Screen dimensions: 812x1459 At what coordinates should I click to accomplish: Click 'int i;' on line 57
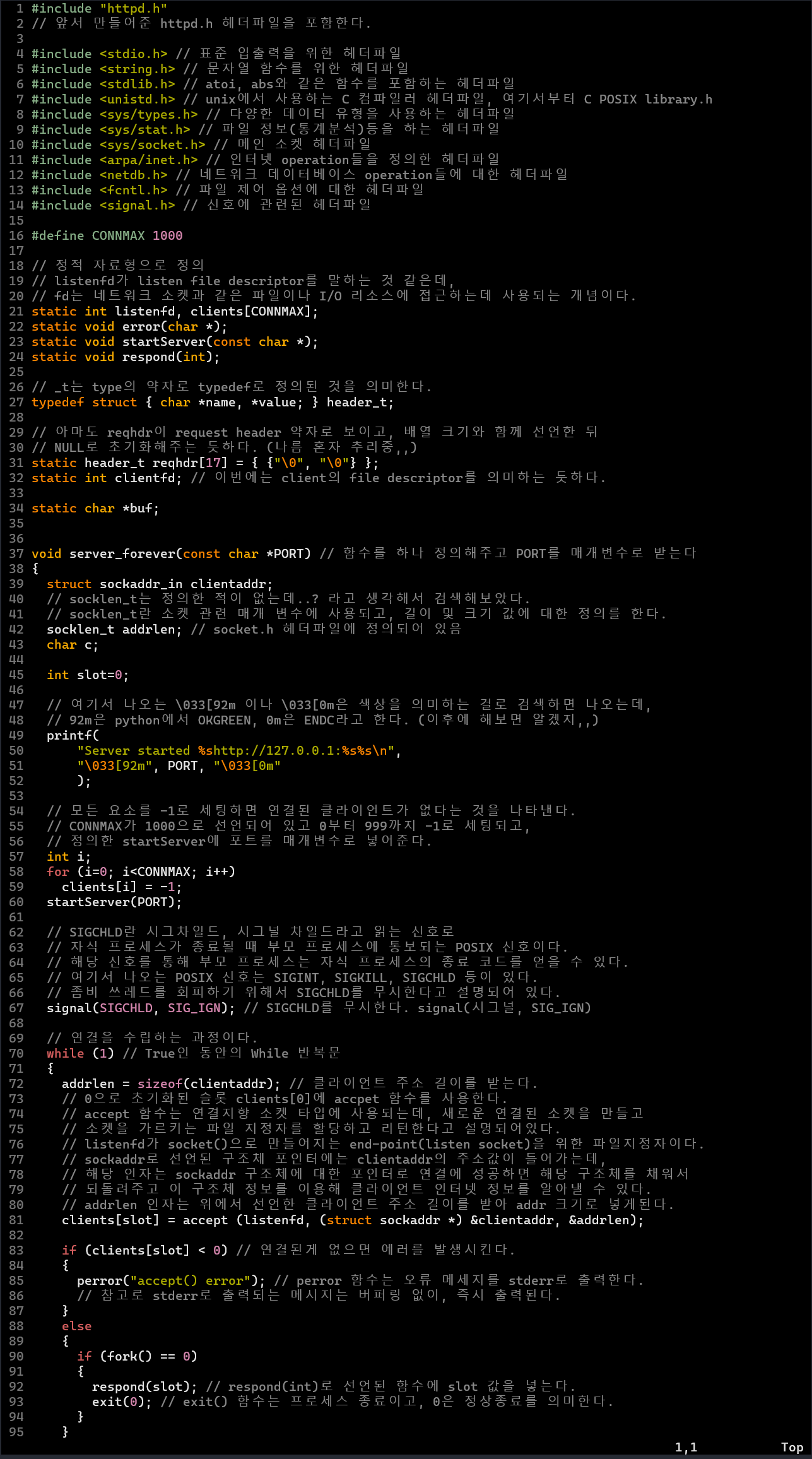69,856
